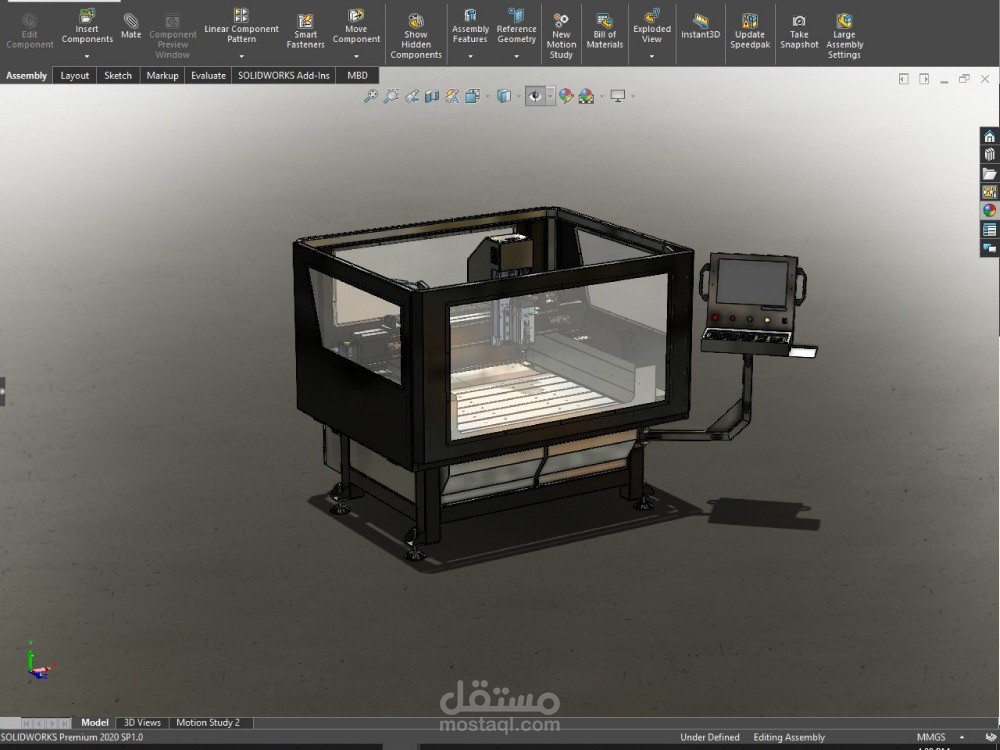Screen dimensions: 1000x750
Task: Expand Linear Component Pattern dropdown arrow
Action: (241, 56)
